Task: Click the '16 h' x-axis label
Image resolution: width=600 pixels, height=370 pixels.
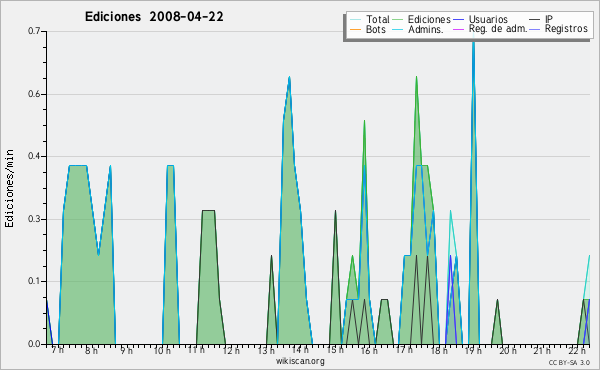Action: tap(369, 350)
